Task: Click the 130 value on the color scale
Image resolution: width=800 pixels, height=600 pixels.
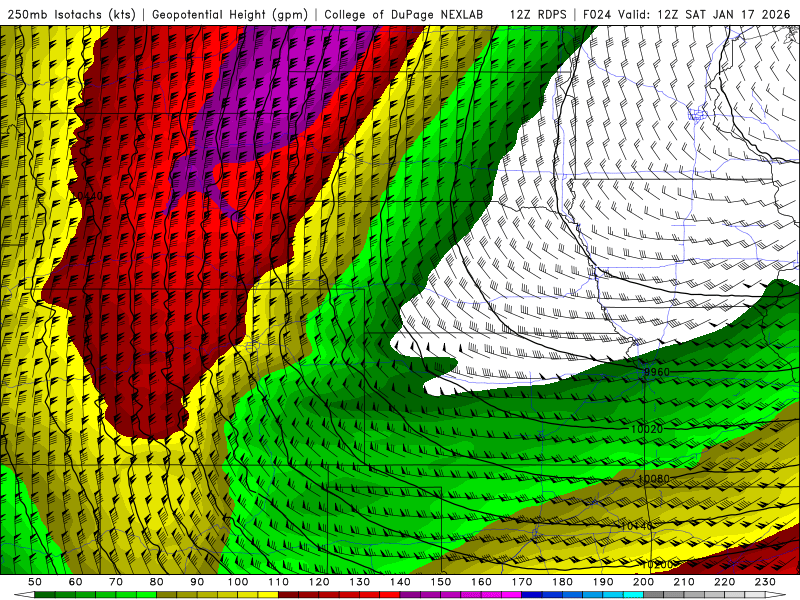Action: coord(359,582)
